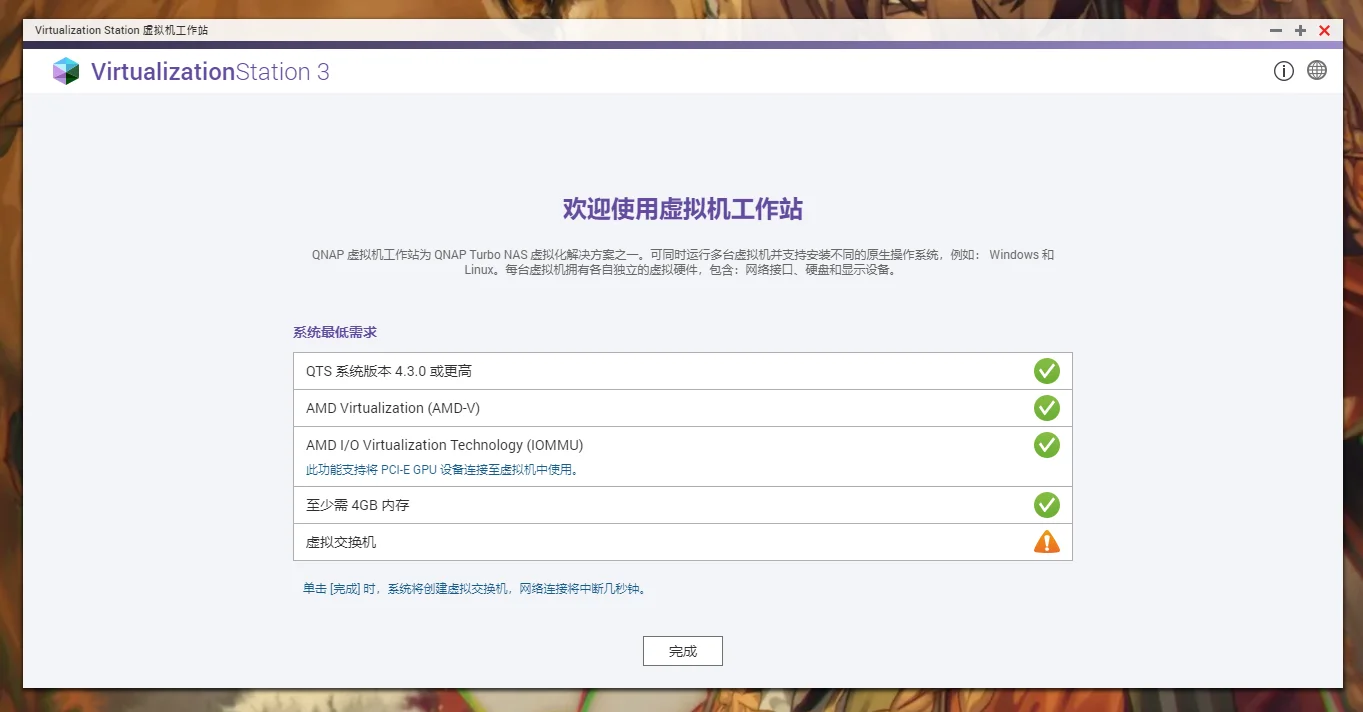The width and height of the screenshot is (1363, 712).
Task: Click the green check for IOMMU
Action: pyautogui.click(x=1046, y=445)
